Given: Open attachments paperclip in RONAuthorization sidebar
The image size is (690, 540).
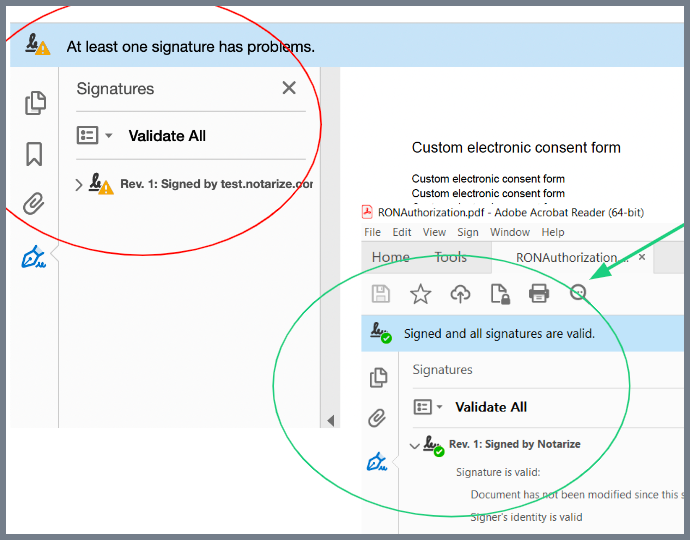Looking at the screenshot, I should pyautogui.click(x=377, y=418).
